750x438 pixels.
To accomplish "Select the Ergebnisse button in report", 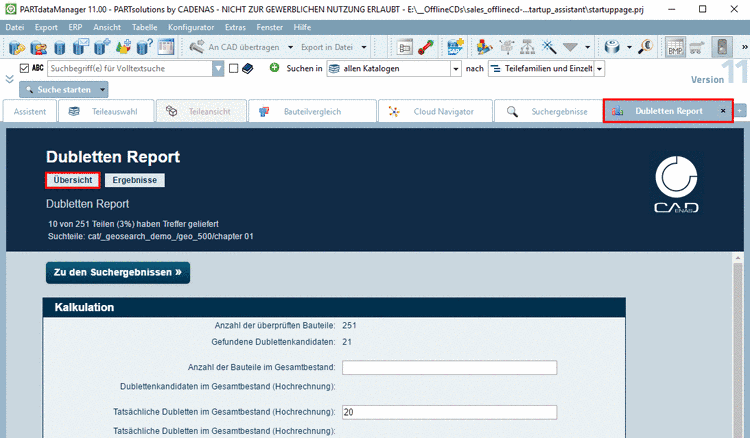I will pyautogui.click(x=134, y=180).
